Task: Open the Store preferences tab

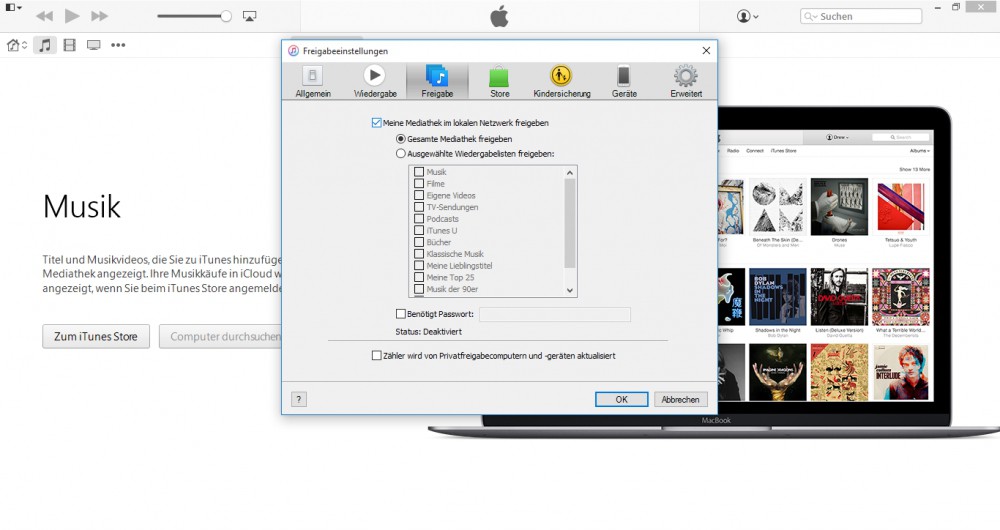Action: coord(499,81)
